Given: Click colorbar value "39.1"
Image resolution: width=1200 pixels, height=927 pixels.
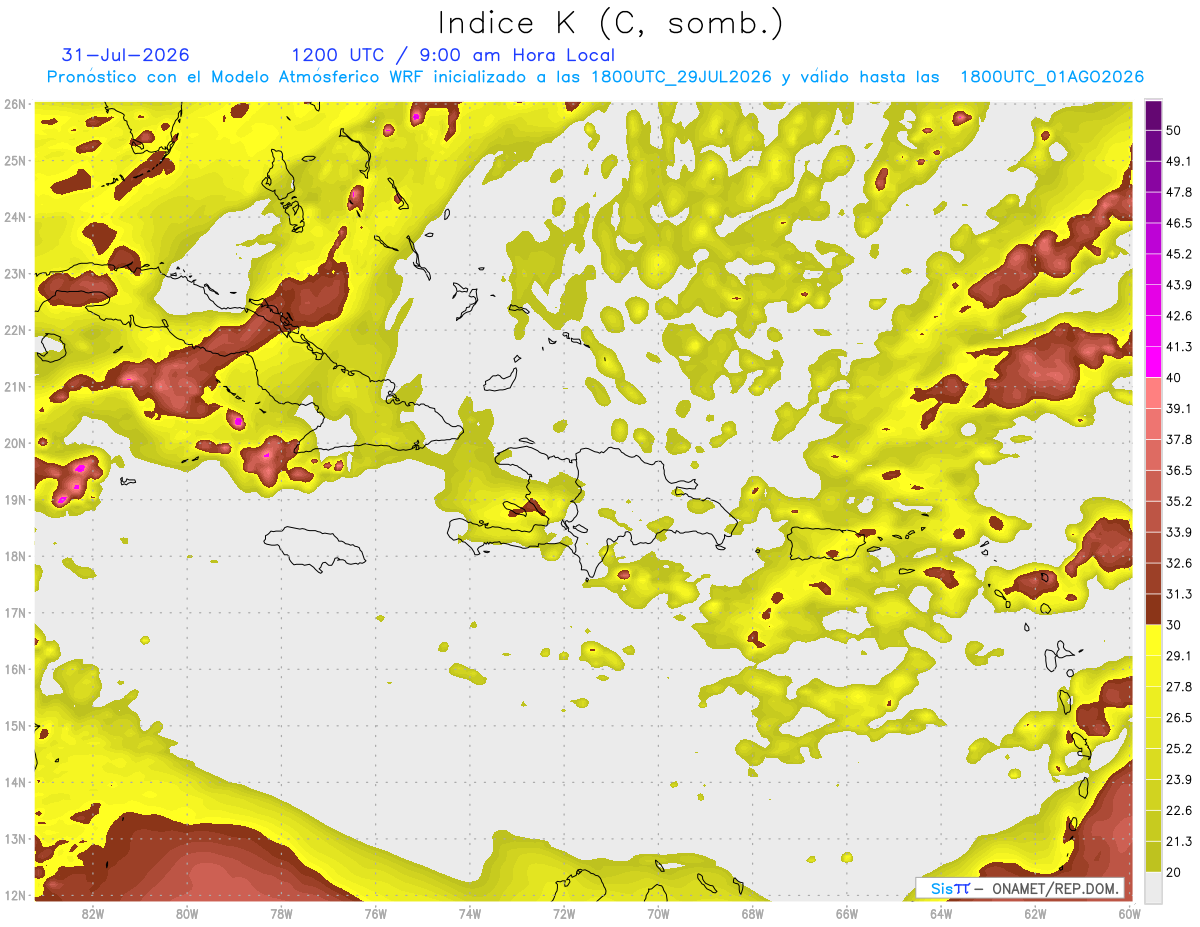Looking at the screenshot, I should [1179, 408].
